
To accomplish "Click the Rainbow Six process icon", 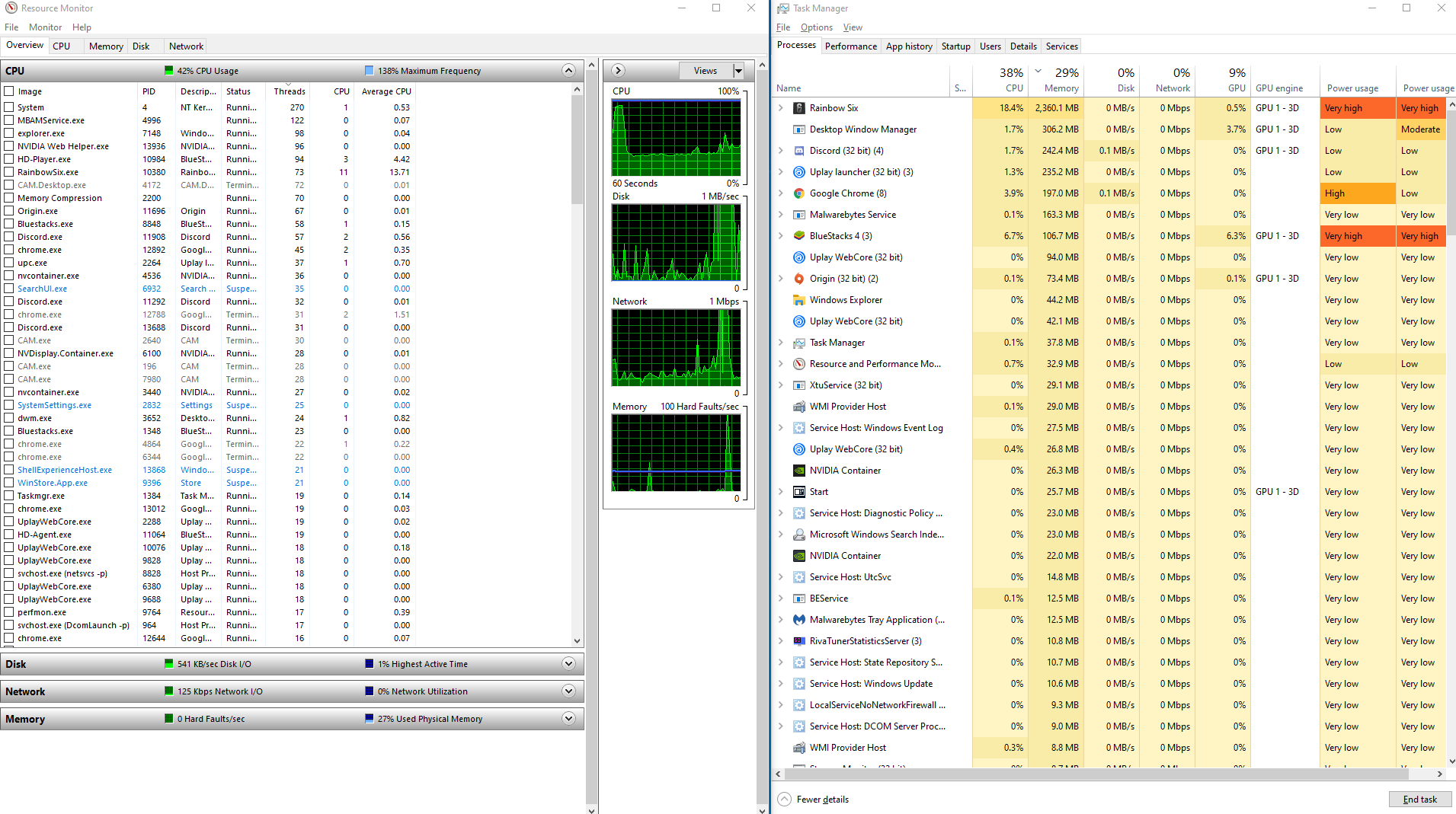I will [x=798, y=108].
